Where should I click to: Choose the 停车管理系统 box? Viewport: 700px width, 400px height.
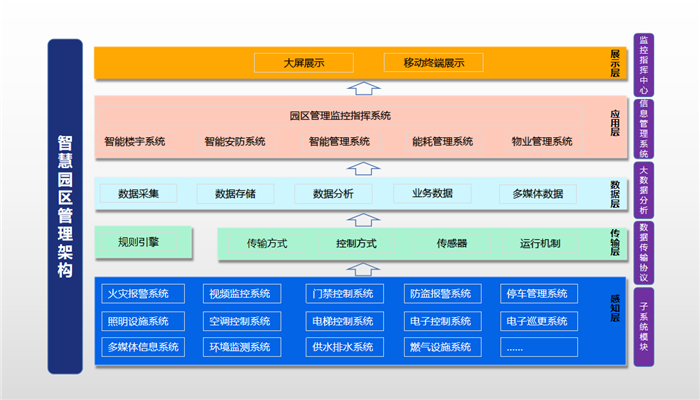point(537,294)
